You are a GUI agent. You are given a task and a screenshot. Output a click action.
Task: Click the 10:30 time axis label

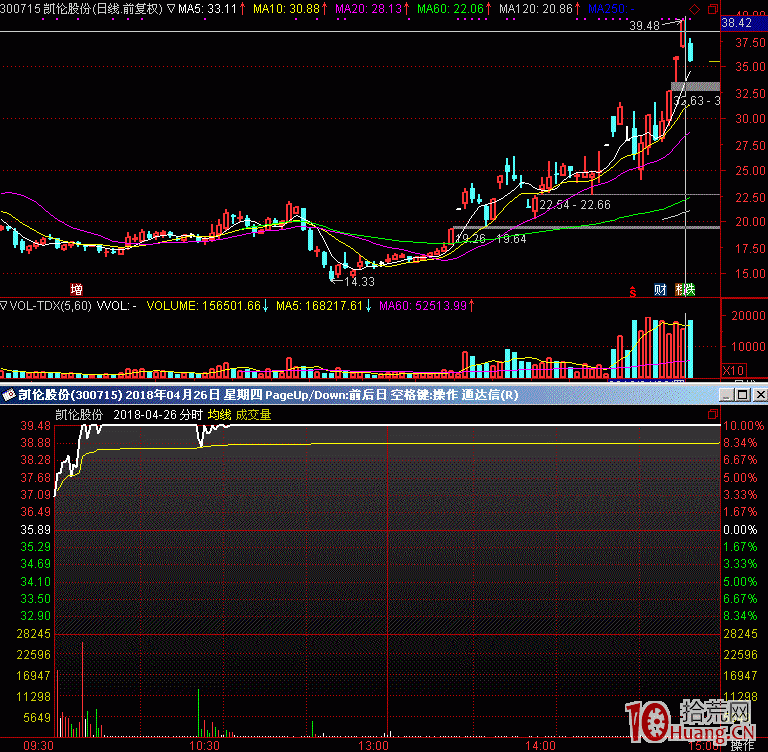tap(205, 746)
